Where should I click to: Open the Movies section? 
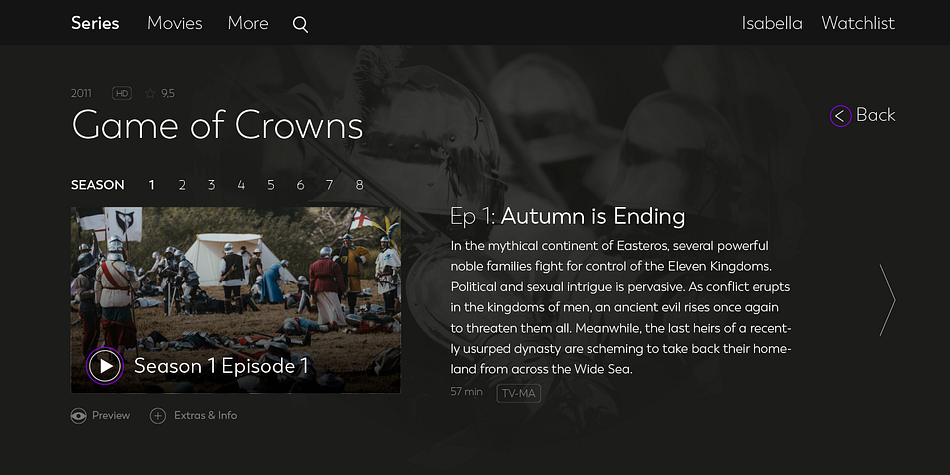click(x=174, y=23)
